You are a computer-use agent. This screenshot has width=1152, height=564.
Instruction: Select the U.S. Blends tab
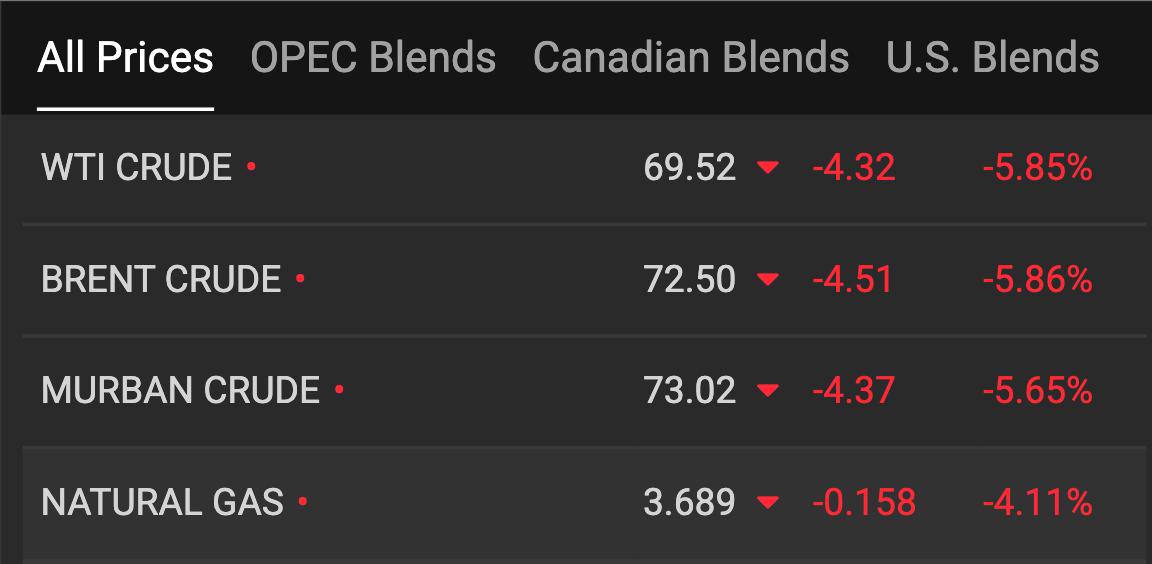[x=993, y=57]
